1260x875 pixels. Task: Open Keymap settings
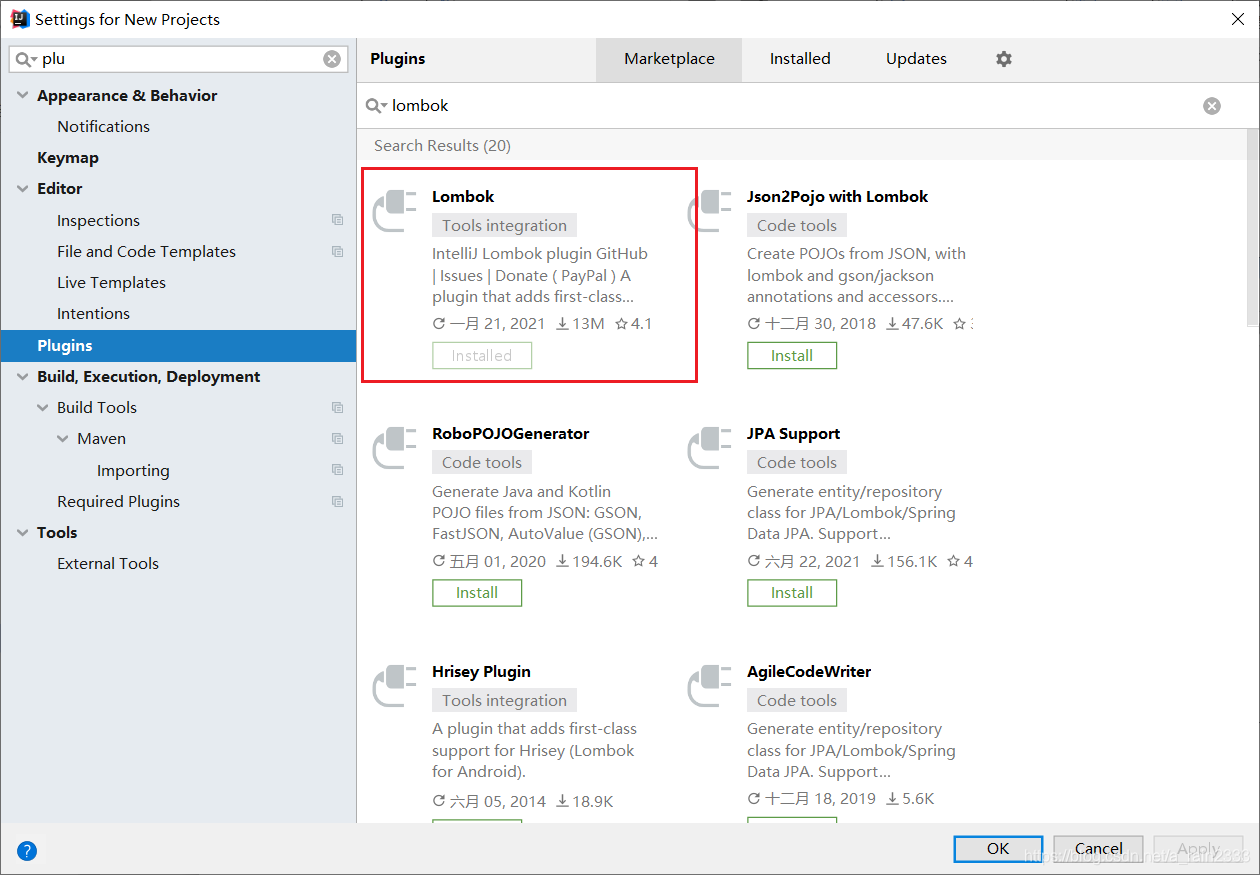coord(68,158)
